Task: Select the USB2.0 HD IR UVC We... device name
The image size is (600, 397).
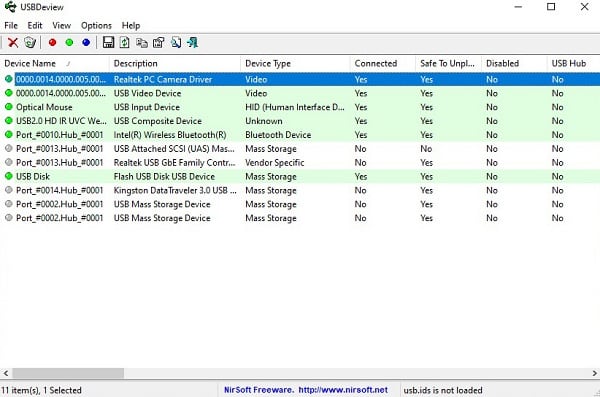Action: 61,121
